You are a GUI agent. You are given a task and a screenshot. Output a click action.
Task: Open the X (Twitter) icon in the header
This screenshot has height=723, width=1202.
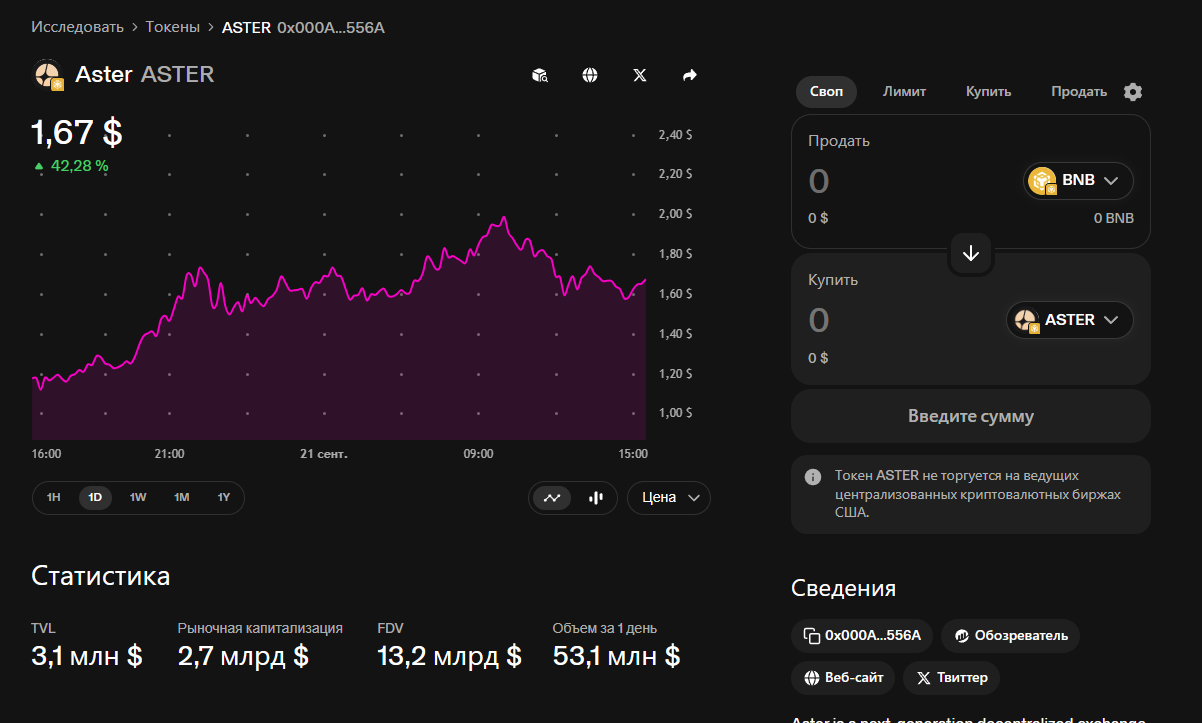coord(640,75)
